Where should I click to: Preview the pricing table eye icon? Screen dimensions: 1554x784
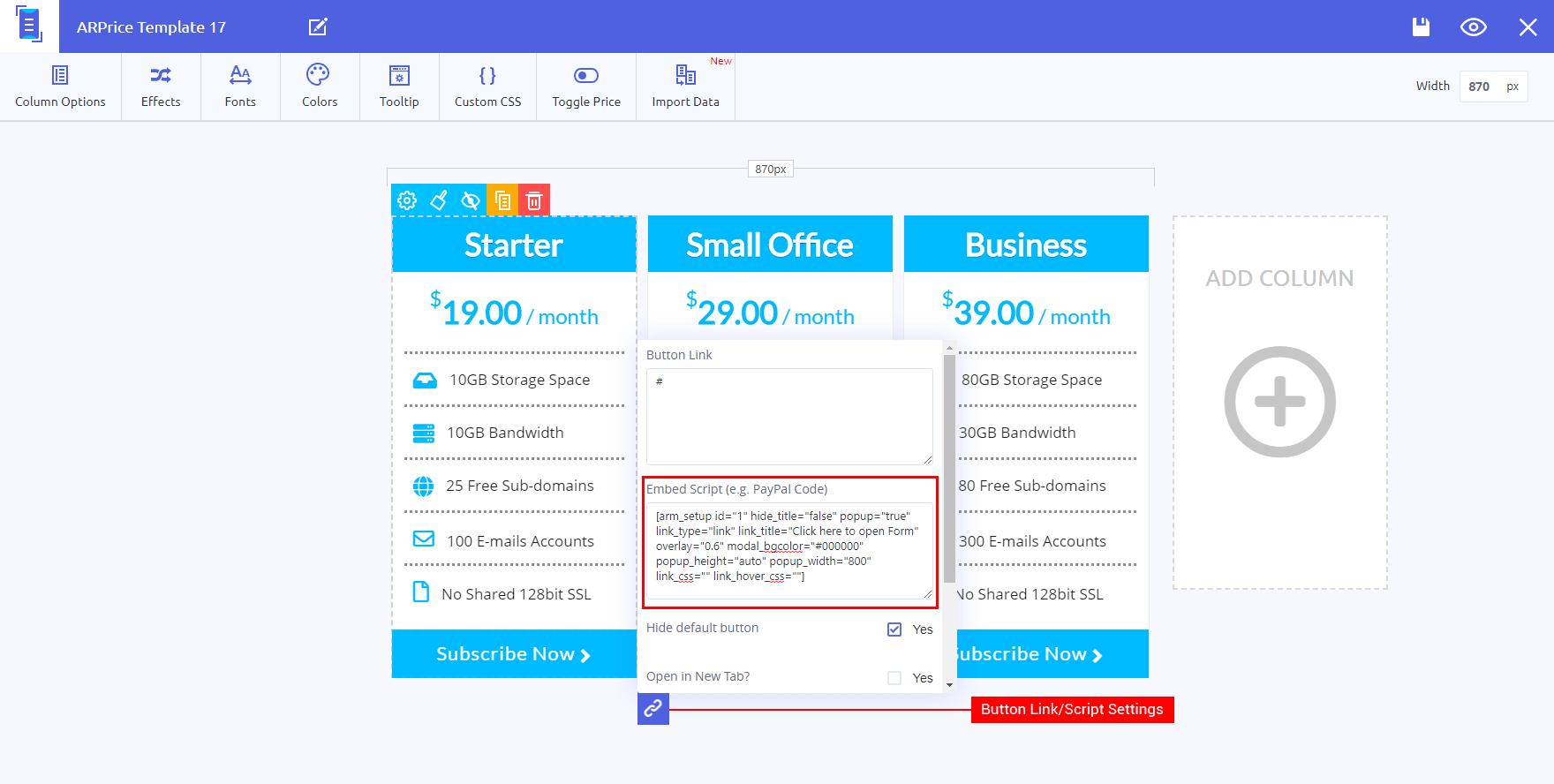tap(1474, 26)
